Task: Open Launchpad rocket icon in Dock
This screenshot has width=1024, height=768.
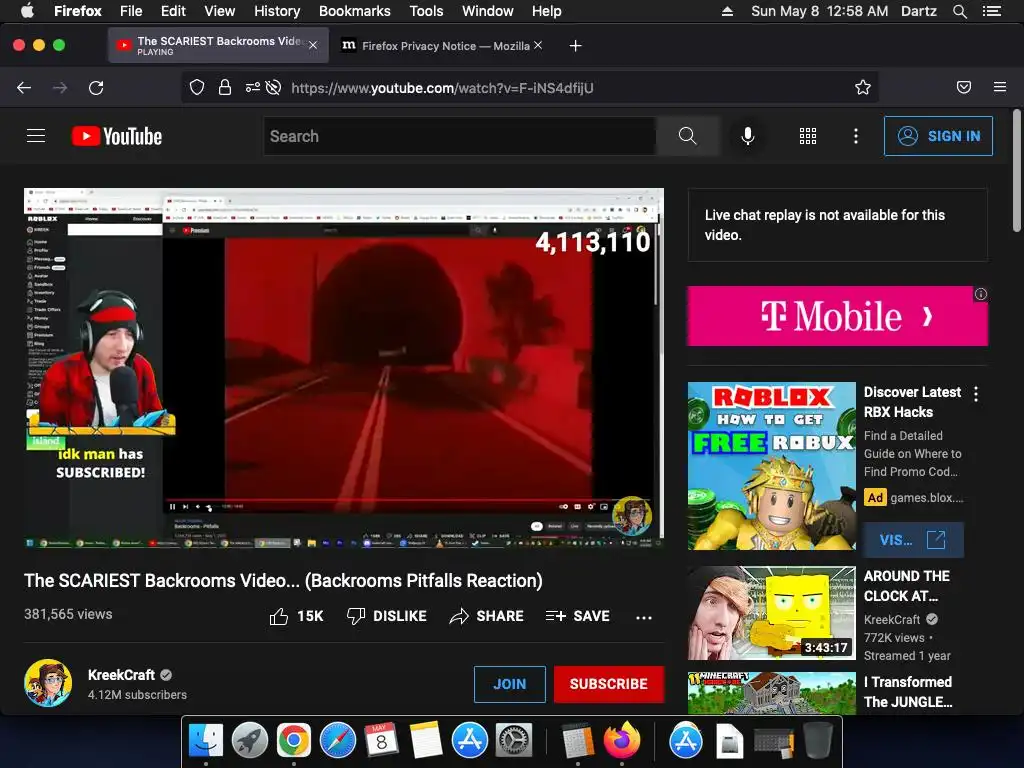Action: point(249,741)
